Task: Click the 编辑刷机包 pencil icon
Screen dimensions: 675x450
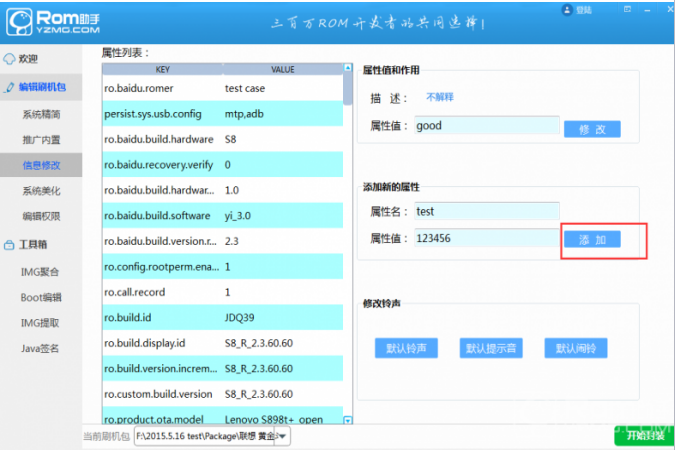Action: [9, 87]
